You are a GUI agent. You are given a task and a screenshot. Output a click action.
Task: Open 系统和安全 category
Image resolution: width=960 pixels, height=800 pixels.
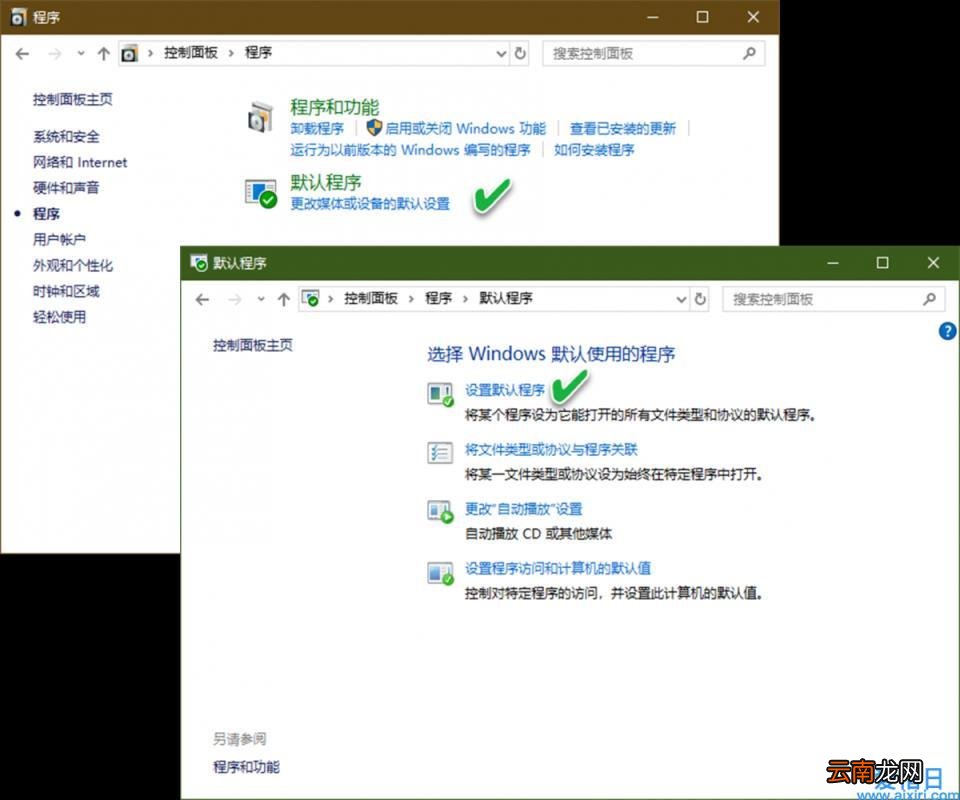tap(66, 136)
